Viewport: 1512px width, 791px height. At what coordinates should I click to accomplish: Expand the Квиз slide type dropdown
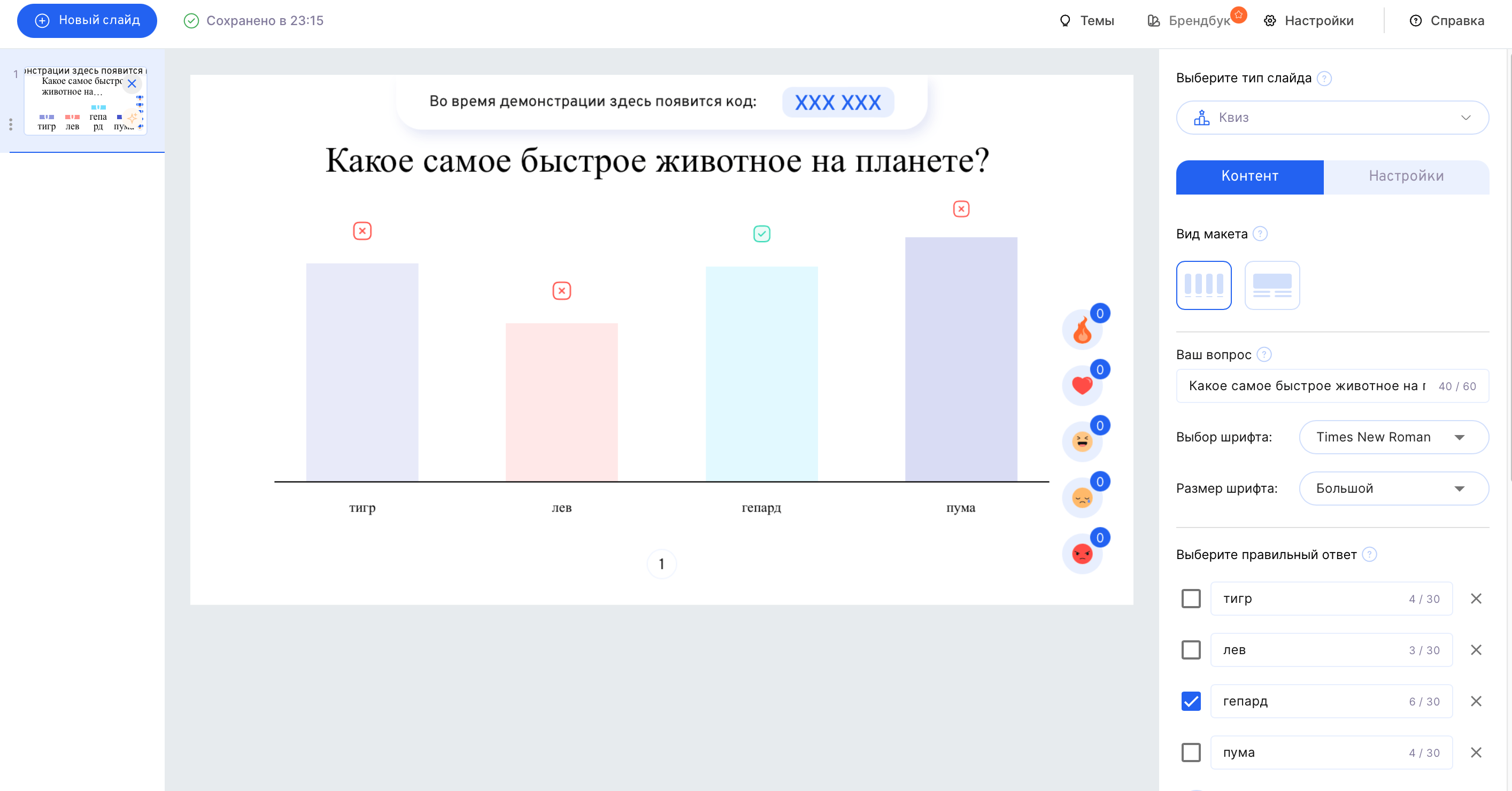pyautogui.click(x=1332, y=118)
